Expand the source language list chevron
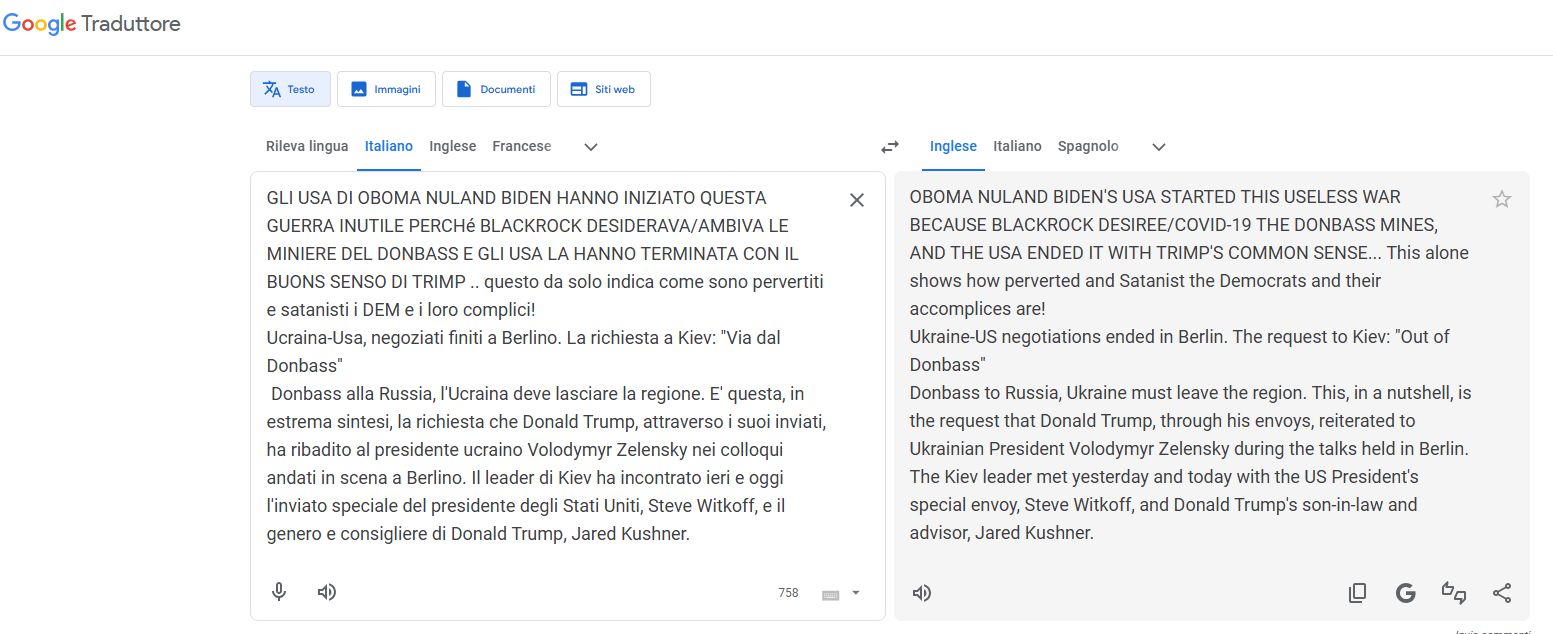Viewport: 1553px width, 634px height. click(591, 147)
